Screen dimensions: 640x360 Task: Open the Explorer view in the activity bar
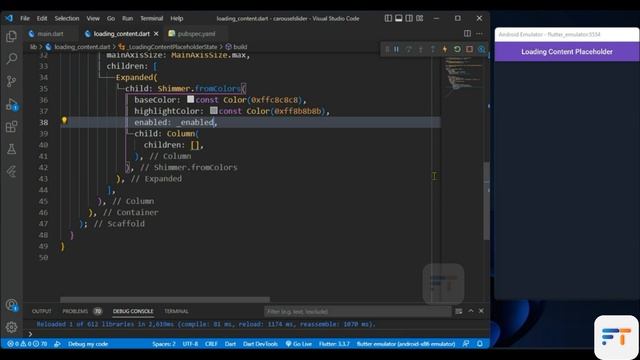pos(11,37)
